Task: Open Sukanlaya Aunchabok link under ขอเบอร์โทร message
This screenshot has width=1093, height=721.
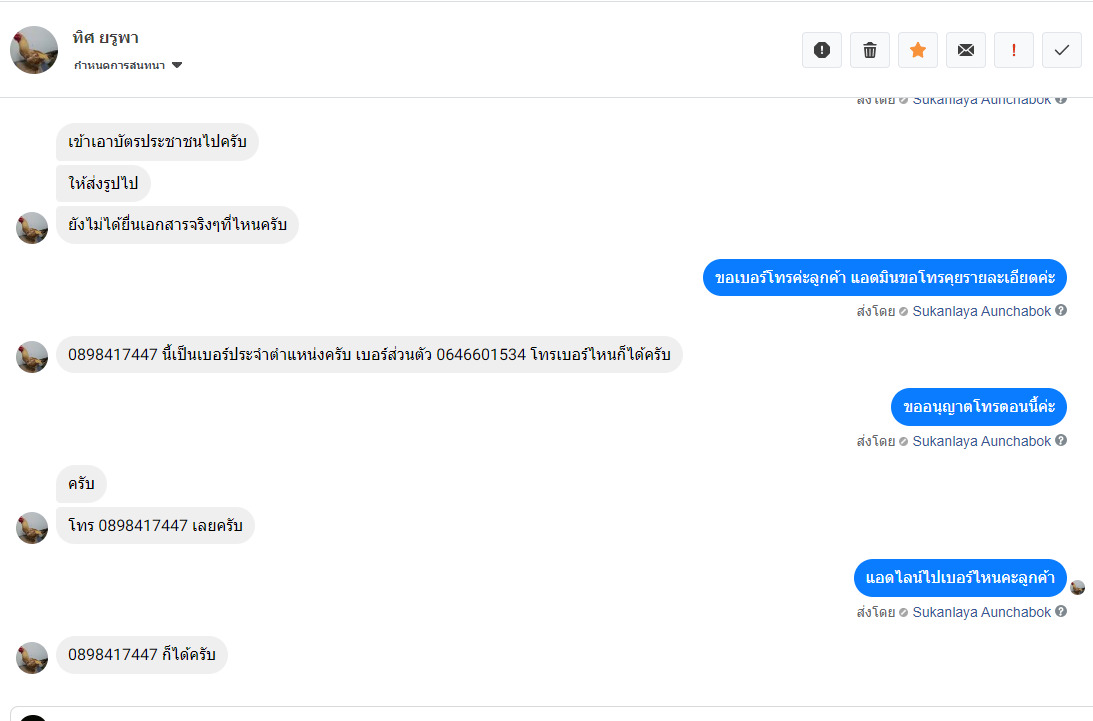Action: pyautogui.click(x=981, y=311)
